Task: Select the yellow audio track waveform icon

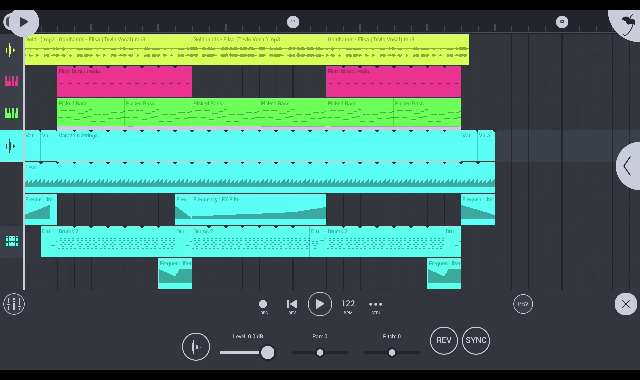Action: coord(11,50)
